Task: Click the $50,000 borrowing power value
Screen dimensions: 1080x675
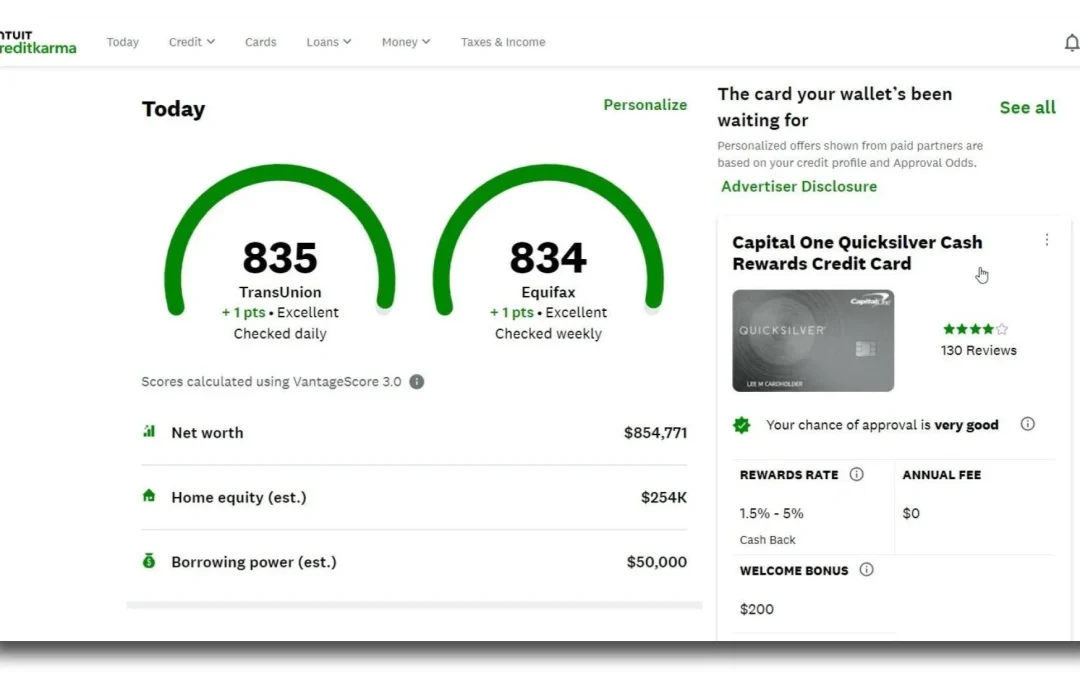Action: [656, 562]
